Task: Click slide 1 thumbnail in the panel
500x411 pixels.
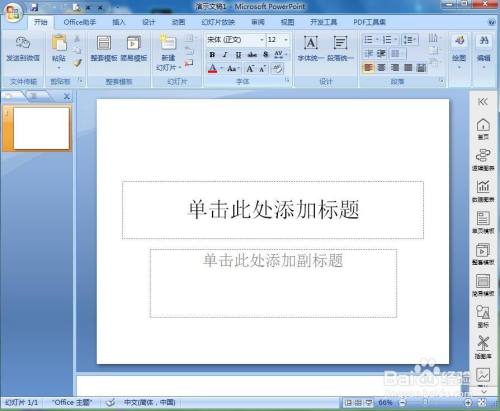Action: [41, 128]
